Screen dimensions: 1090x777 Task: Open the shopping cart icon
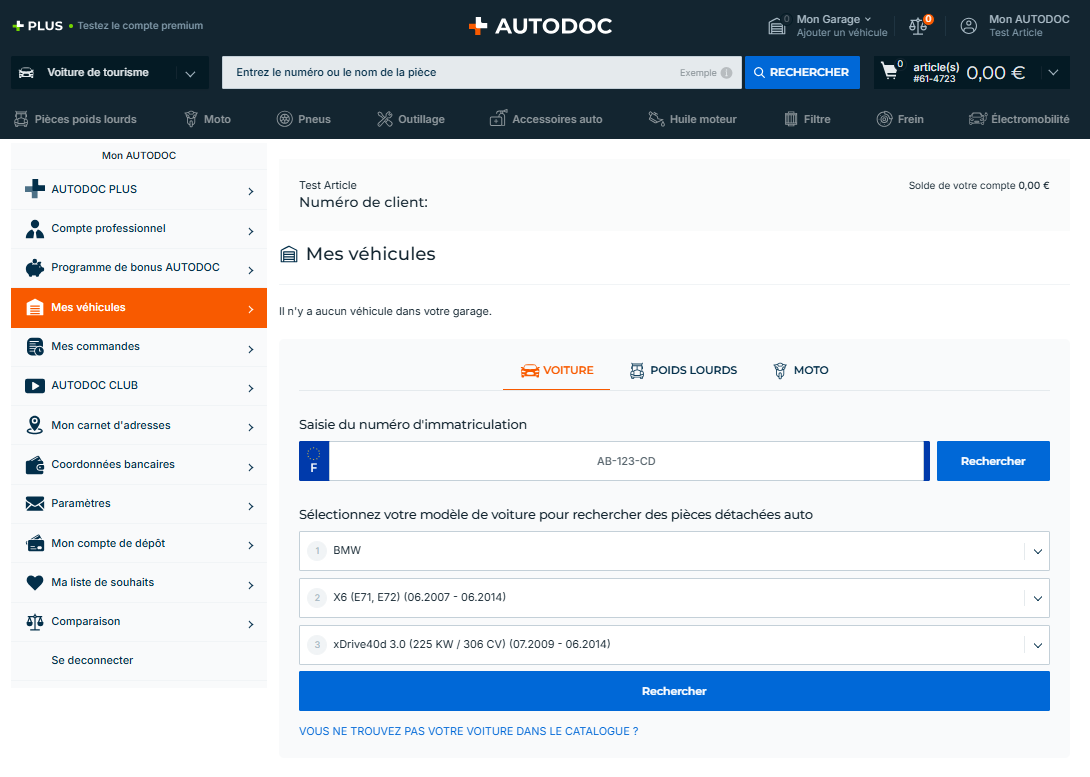click(x=889, y=72)
